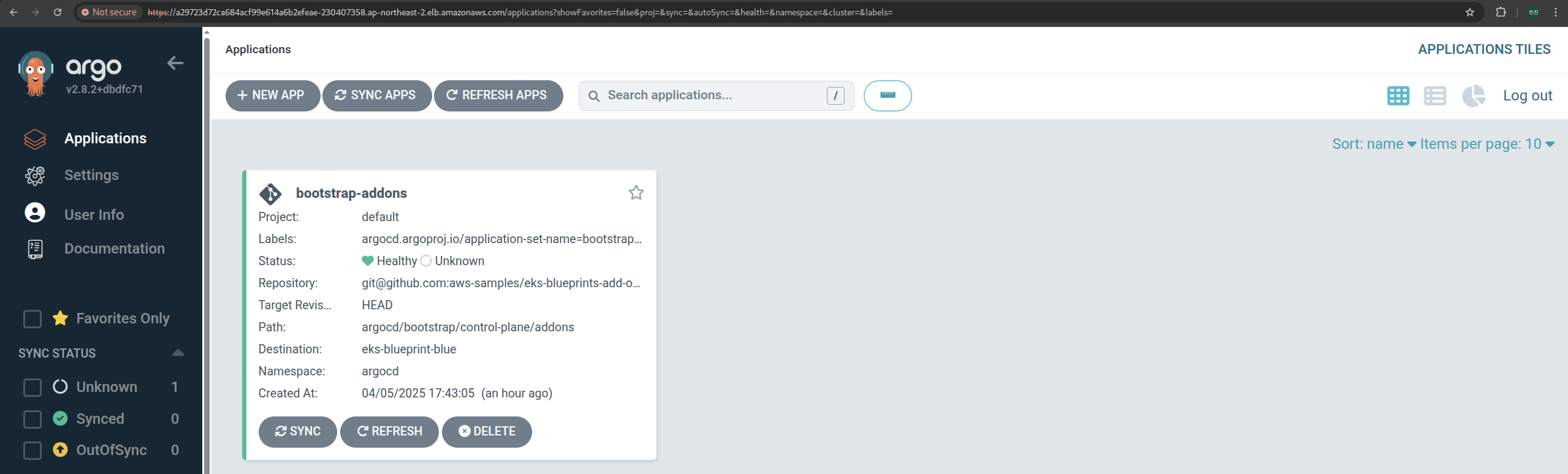This screenshot has height=474, width=1568.
Task: Switch to summary pie chart view
Action: 1474,96
